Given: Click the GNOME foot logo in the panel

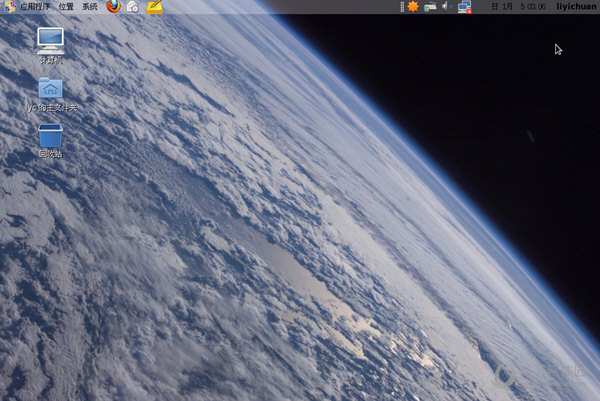Looking at the screenshot, I should point(9,7).
